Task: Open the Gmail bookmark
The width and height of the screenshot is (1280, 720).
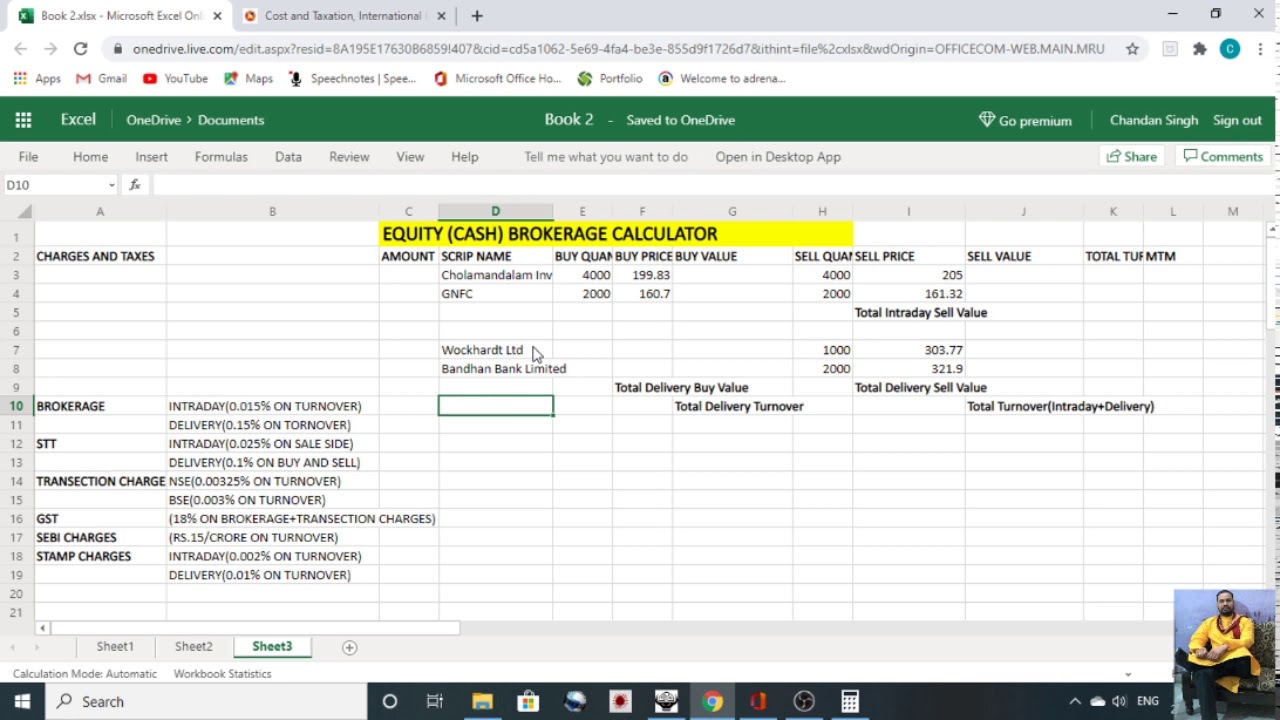Action: pyautogui.click(x=101, y=78)
